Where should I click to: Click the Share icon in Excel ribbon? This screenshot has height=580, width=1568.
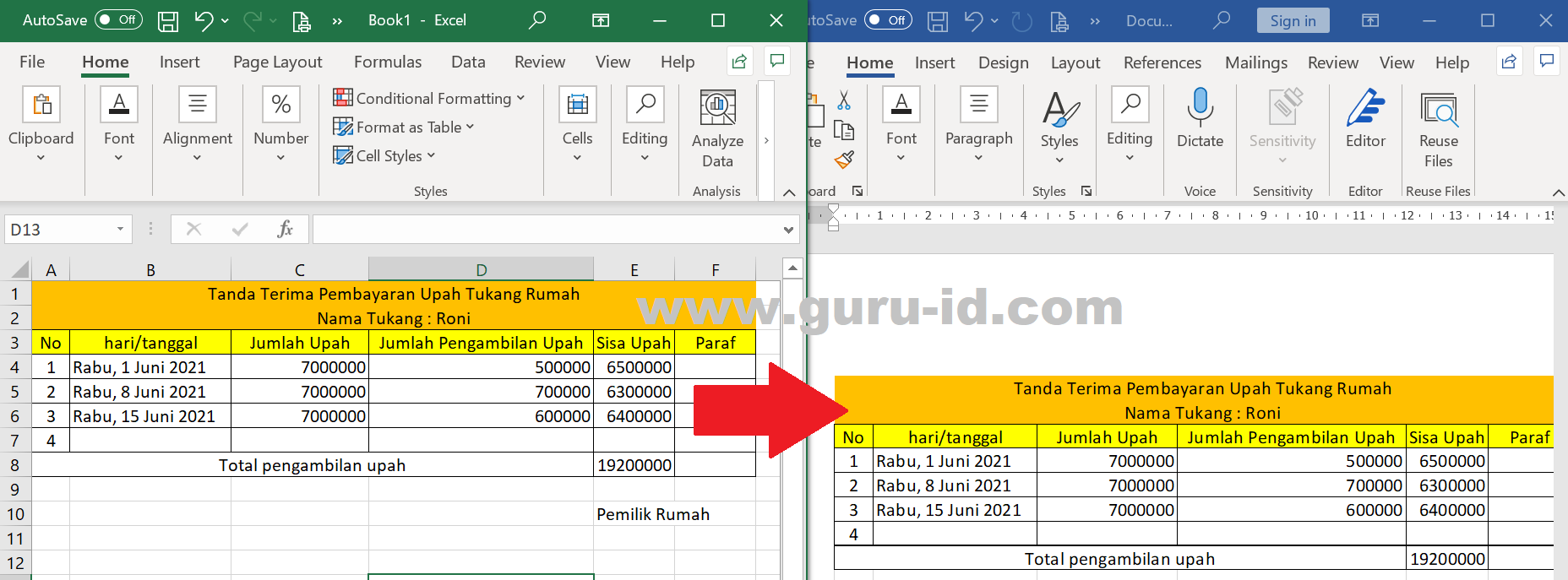point(739,61)
